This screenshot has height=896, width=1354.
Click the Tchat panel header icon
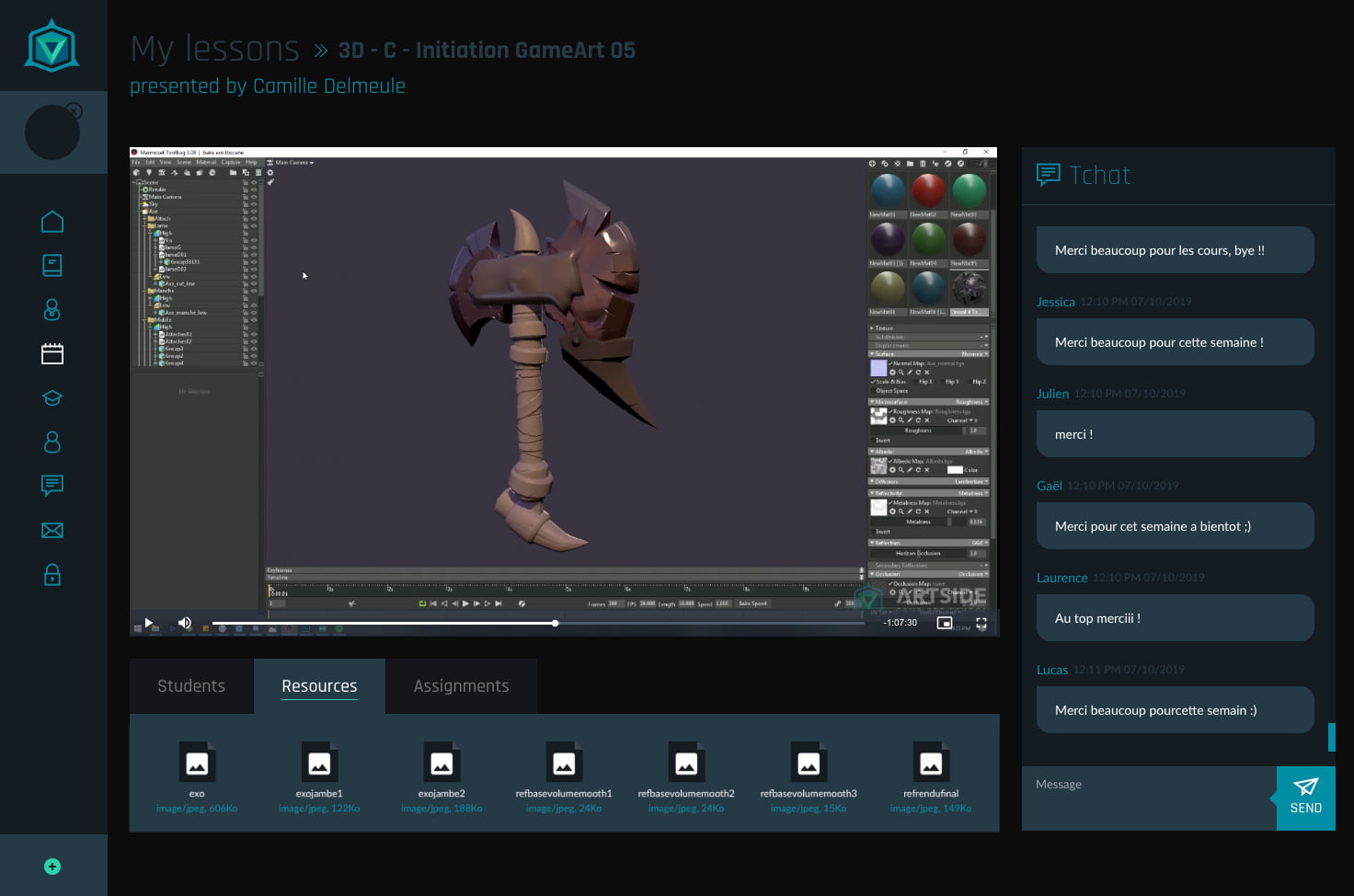(1048, 175)
